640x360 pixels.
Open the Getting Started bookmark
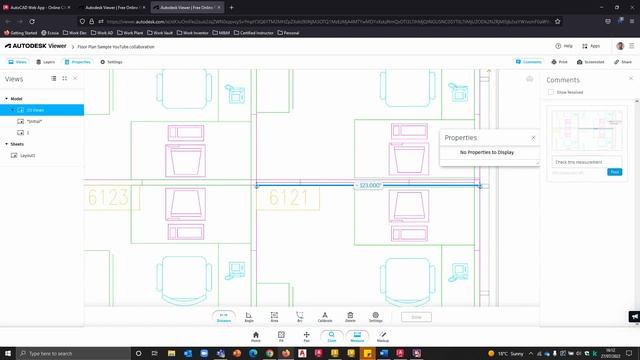(x=20, y=33)
